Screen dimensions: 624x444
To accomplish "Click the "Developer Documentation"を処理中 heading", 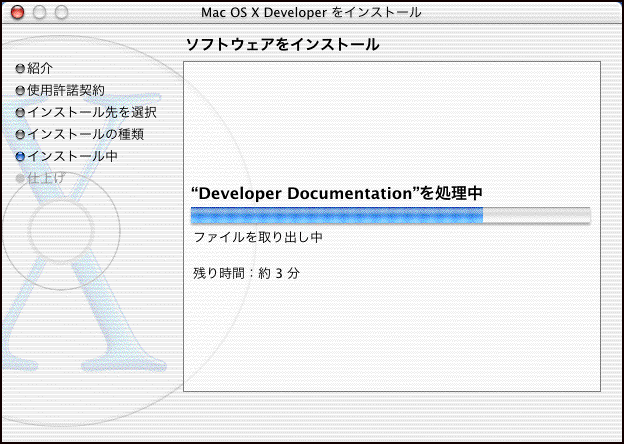I will 337,194.
